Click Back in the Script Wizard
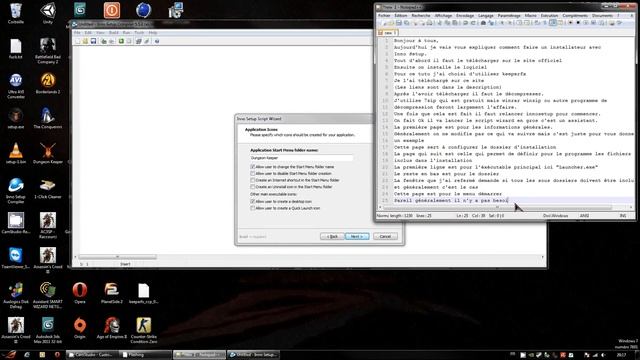The height and width of the screenshot is (360, 640). 332,236
